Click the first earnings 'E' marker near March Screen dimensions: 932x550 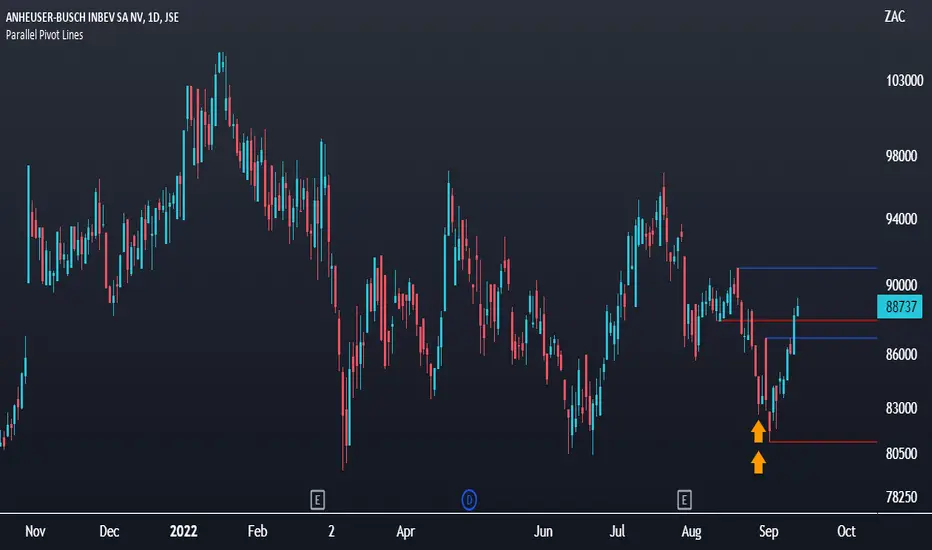(317, 500)
